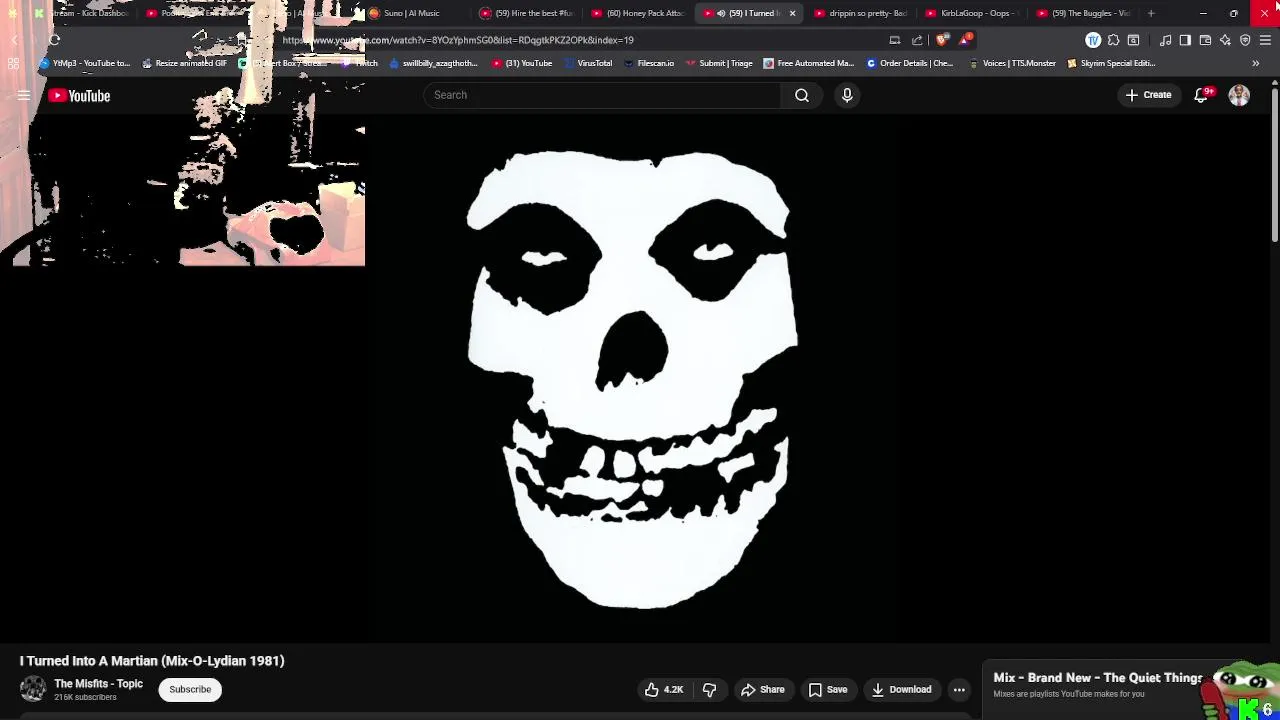Open Voices | TTS.Monster bookmark
The width and height of the screenshot is (1280, 720).
(1012, 63)
